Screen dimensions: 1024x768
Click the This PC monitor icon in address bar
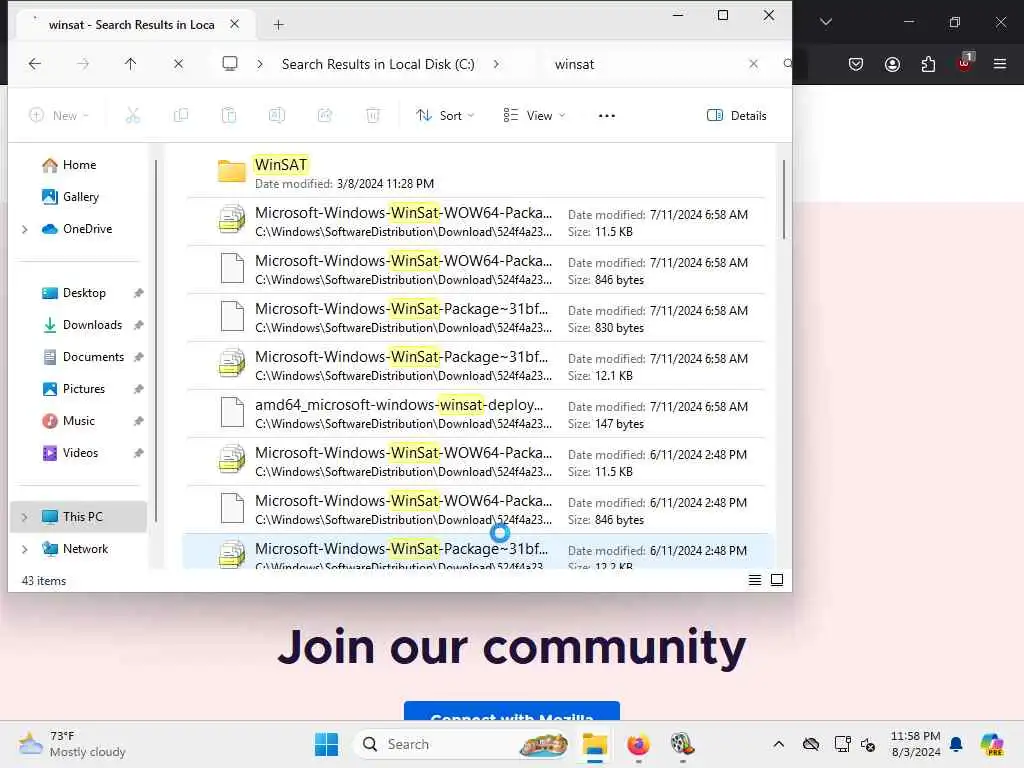coord(230,63)
